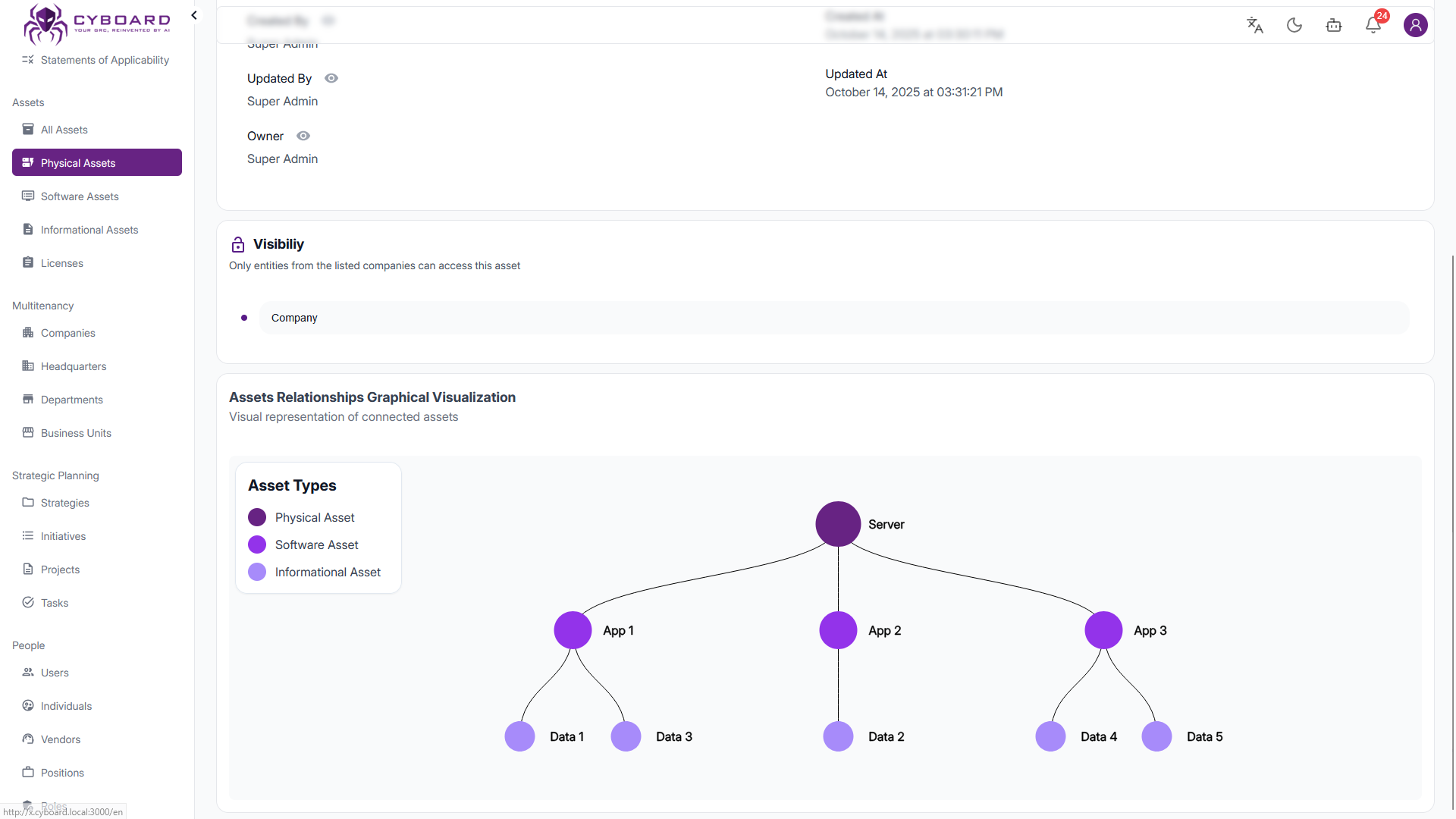Click the App 1 graph node
This screenshot has width=1456, height=819.
click(x=573, y=630)
